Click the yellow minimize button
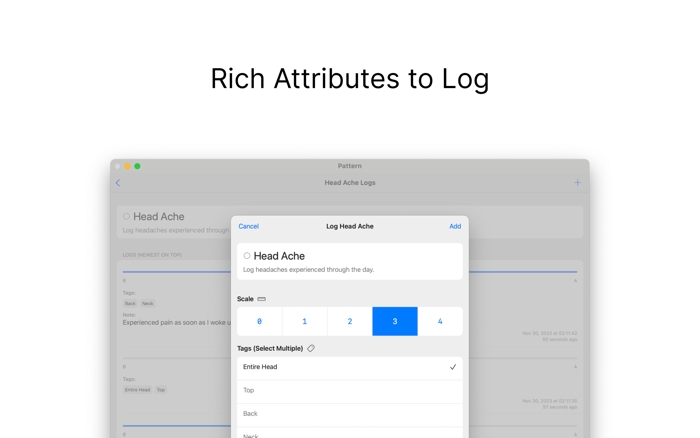Viewport: 700px width, 438px height. click(x=127, y=166)
